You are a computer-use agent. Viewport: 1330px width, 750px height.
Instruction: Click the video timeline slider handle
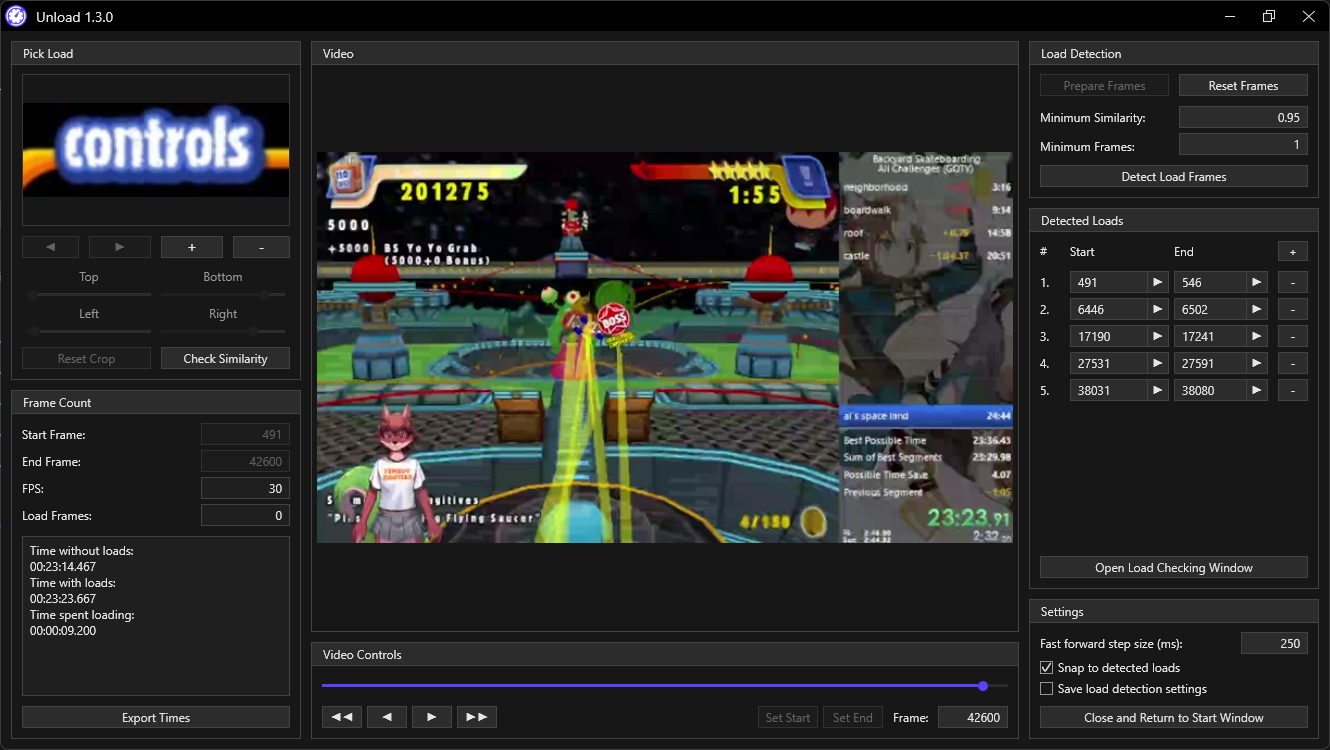984,686
